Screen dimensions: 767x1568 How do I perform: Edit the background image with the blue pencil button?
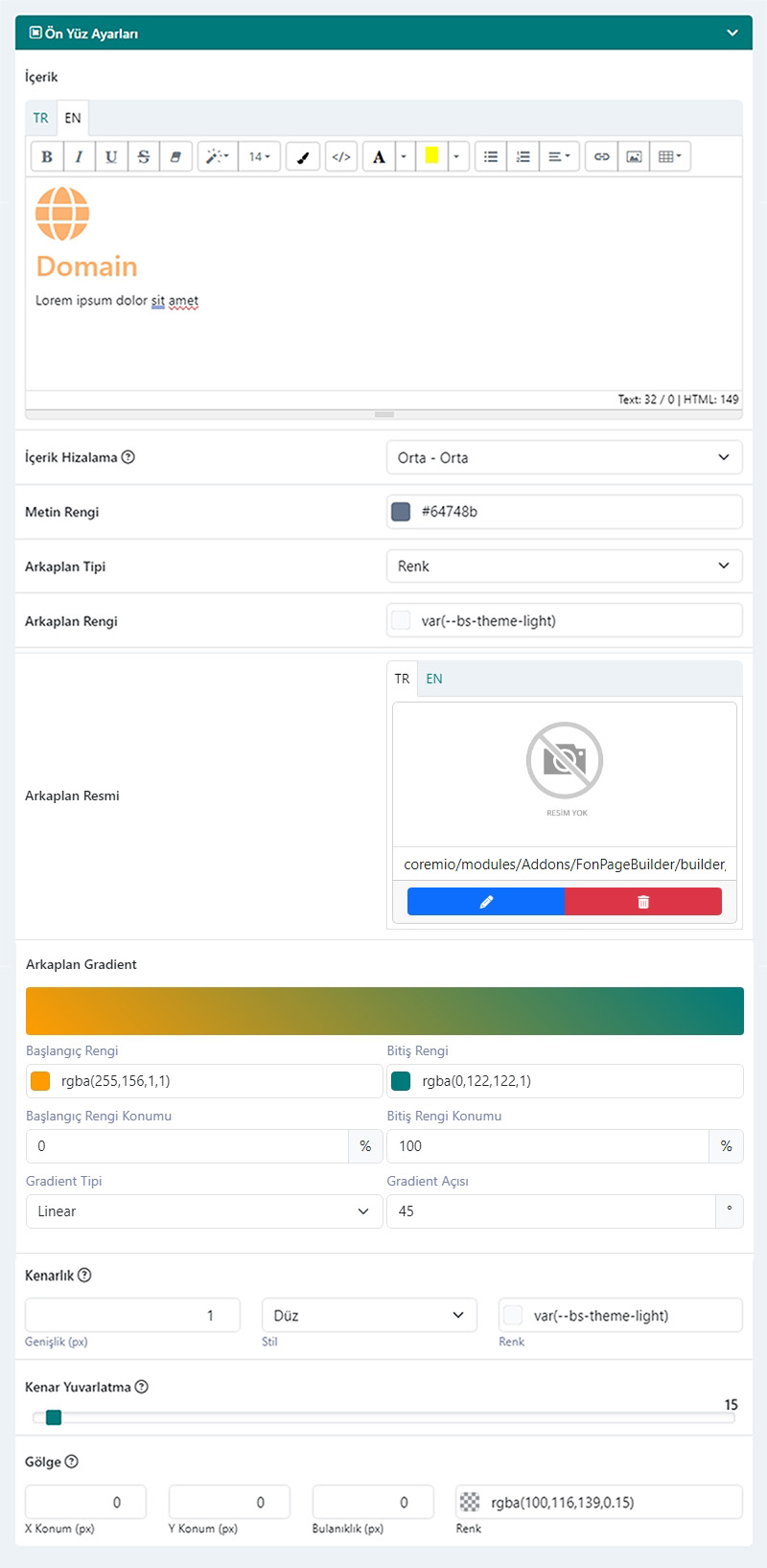[x=486, y=902]
